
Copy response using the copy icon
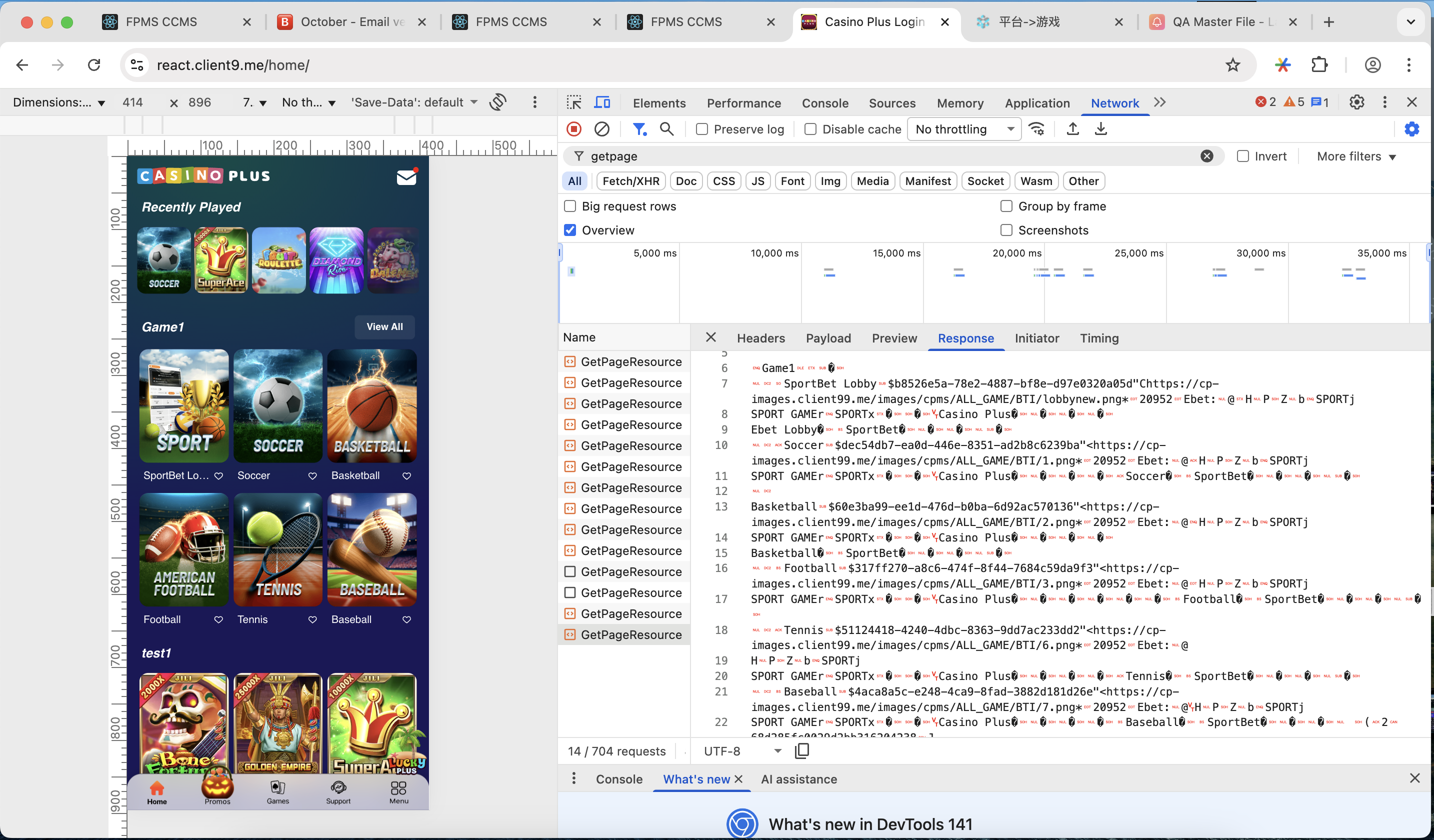pos(802,750)
